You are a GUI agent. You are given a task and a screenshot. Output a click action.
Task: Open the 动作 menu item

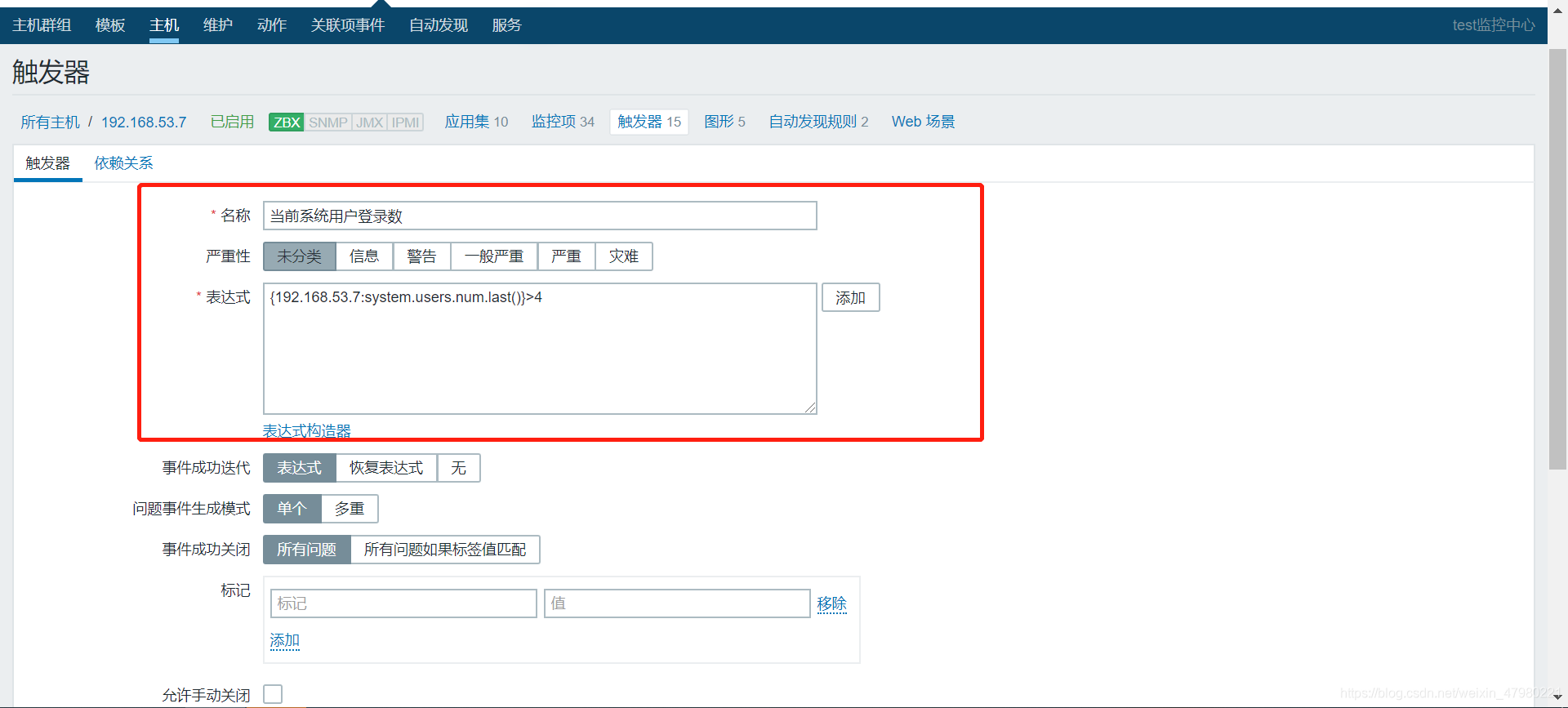272,25
